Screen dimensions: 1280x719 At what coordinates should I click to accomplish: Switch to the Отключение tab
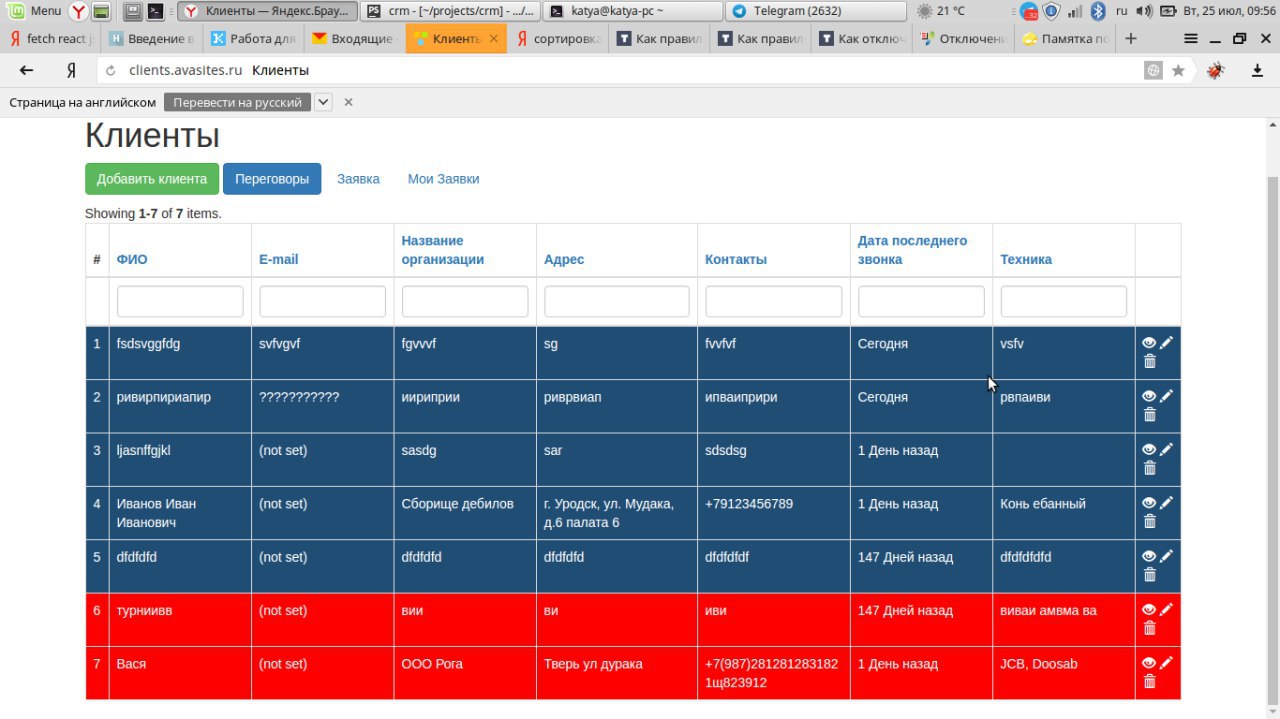[x=963, y=39]
